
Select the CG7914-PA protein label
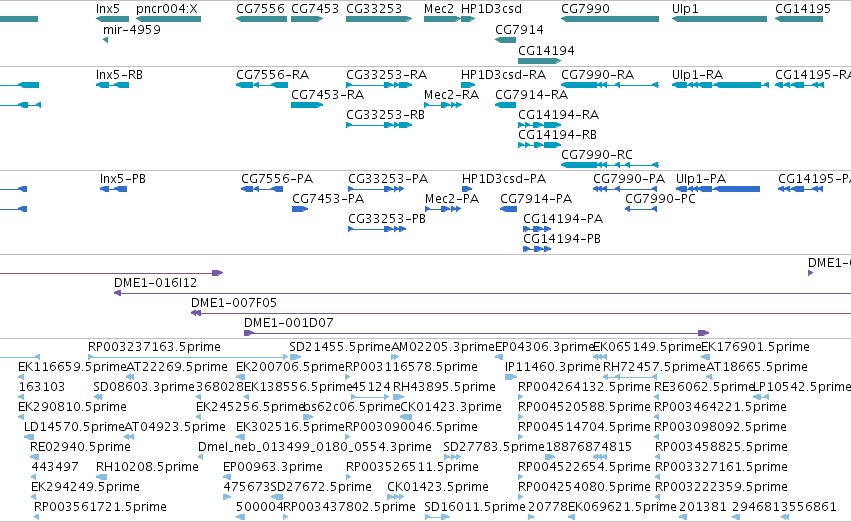(x=536, y=199)
